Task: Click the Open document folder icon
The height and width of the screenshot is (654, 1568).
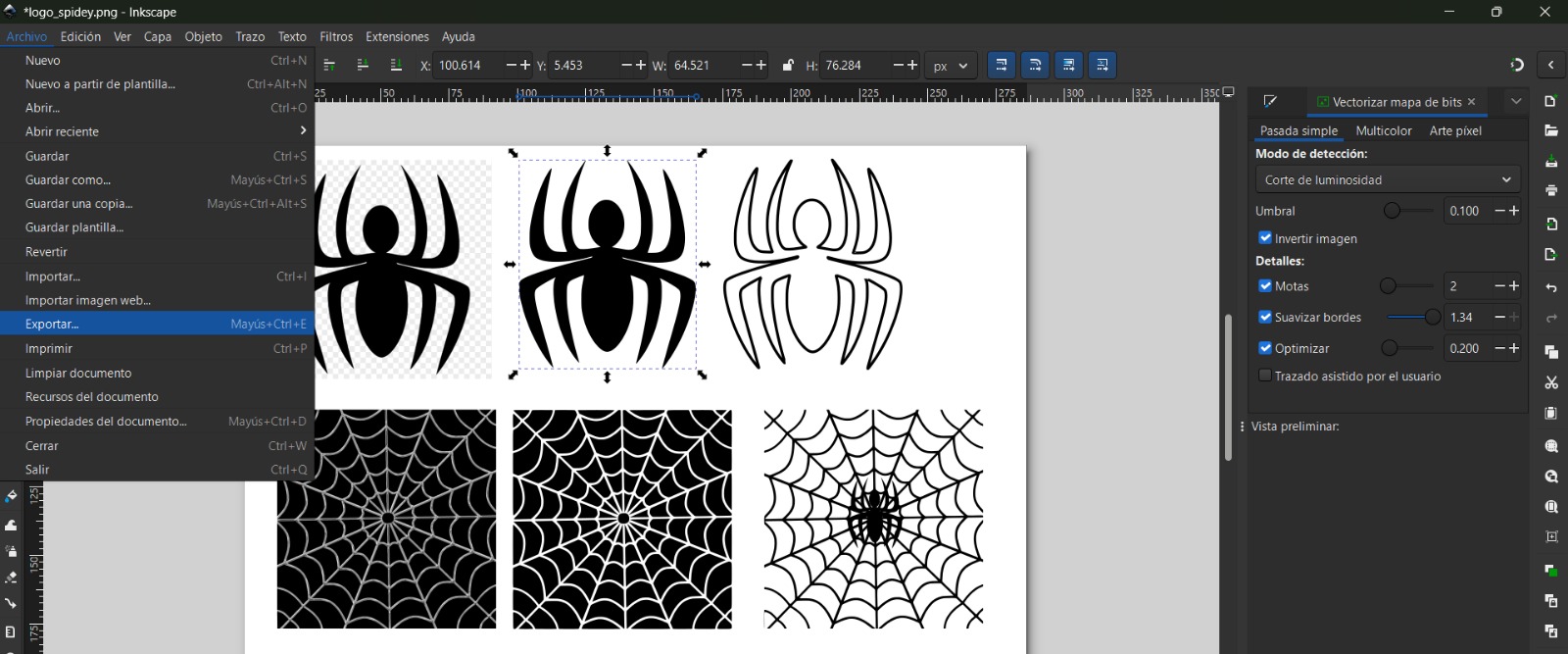Action: click(1551, 131)
